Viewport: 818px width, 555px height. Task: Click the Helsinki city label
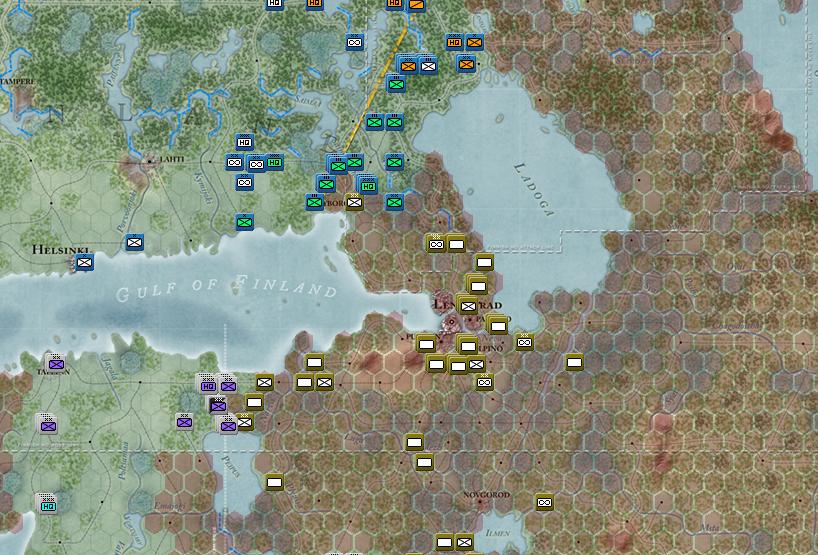60,250
